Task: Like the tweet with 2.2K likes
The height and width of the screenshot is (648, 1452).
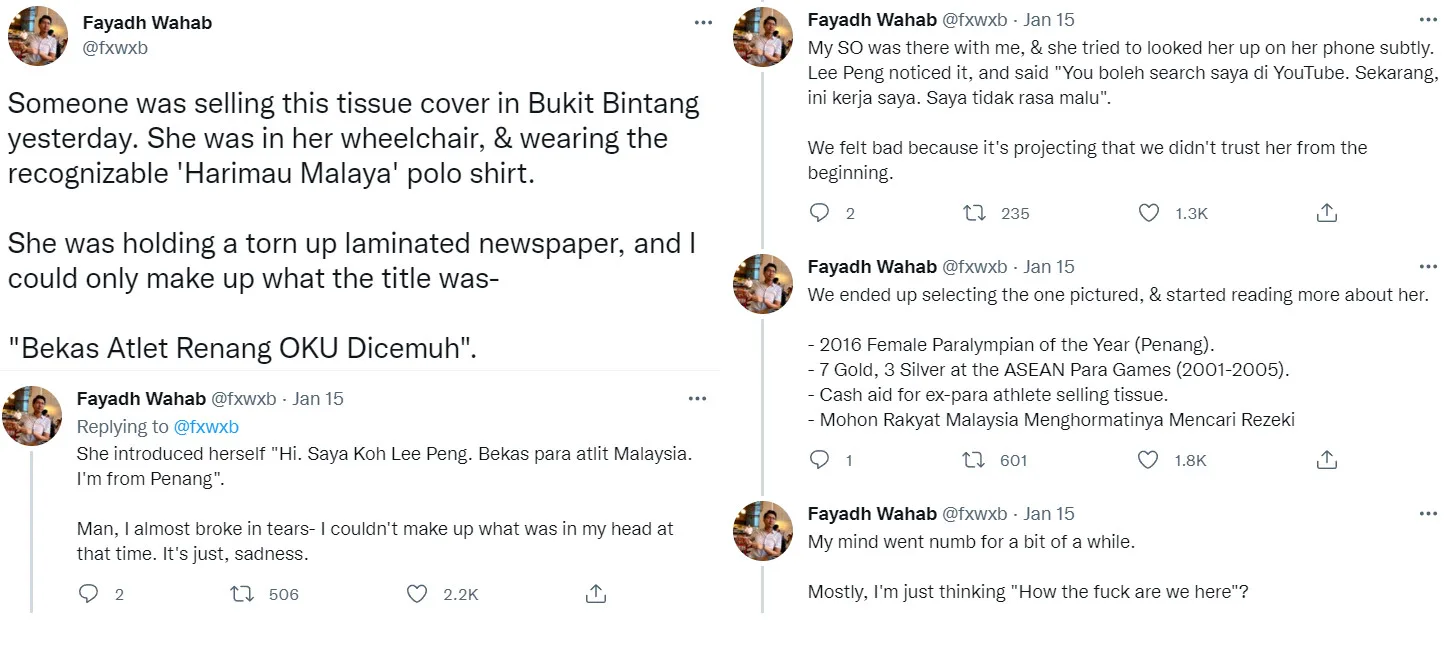Action: pos(418,594)
